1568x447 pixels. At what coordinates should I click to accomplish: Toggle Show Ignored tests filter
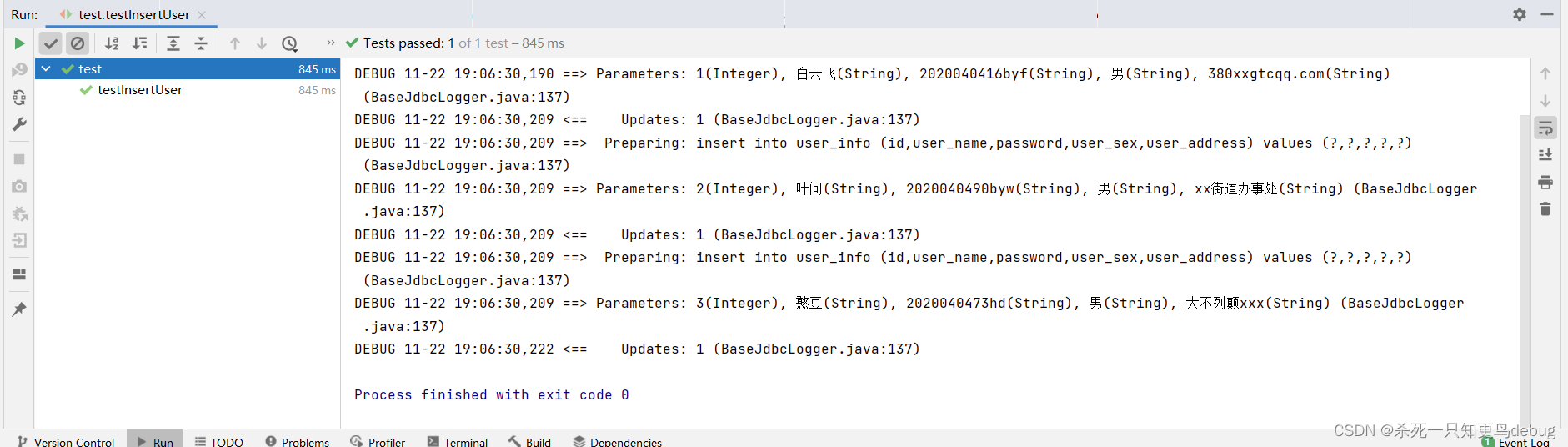78,43
